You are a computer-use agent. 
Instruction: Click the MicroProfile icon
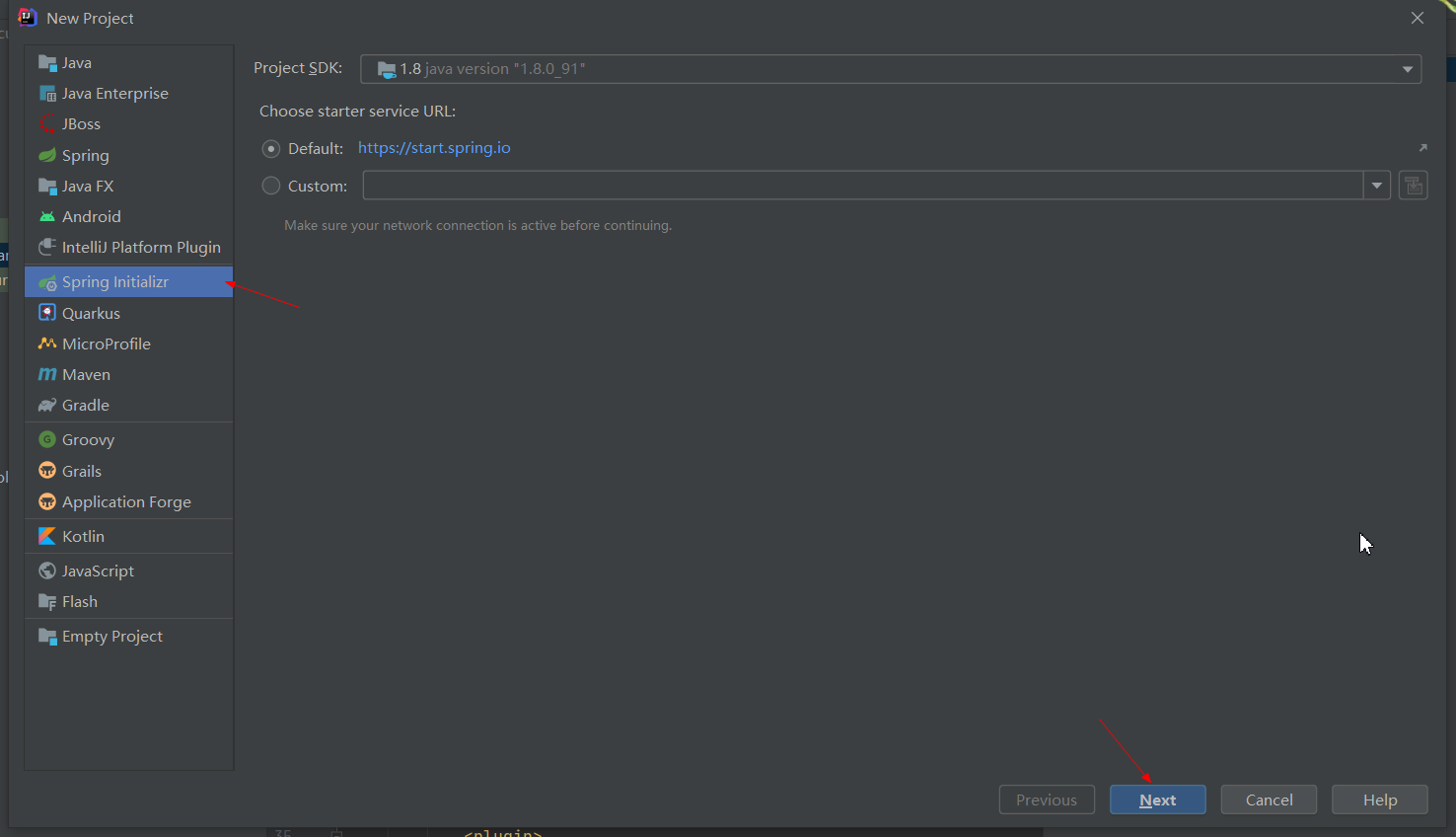point(47,343)
